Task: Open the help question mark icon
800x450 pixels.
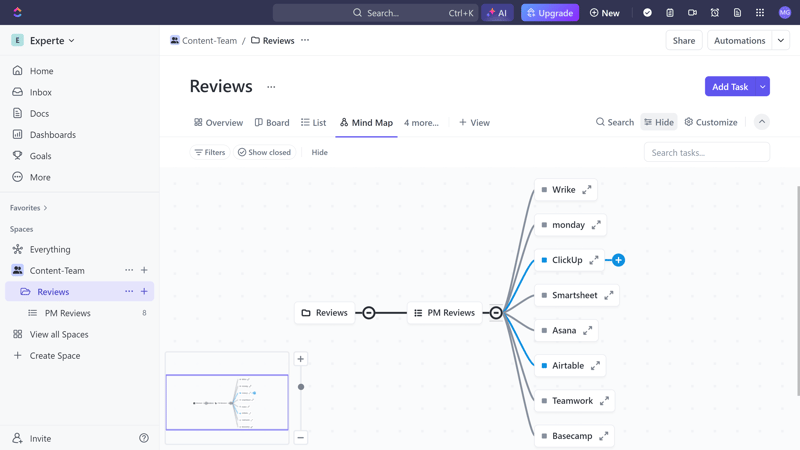Action: click(144, 438)
